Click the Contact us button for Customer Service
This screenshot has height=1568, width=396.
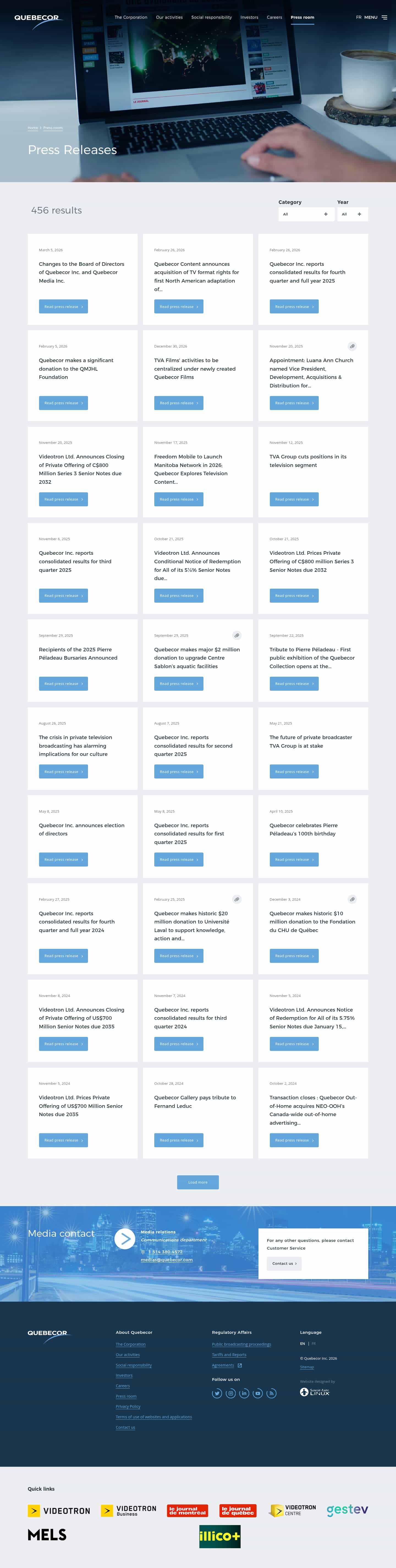284,1264
